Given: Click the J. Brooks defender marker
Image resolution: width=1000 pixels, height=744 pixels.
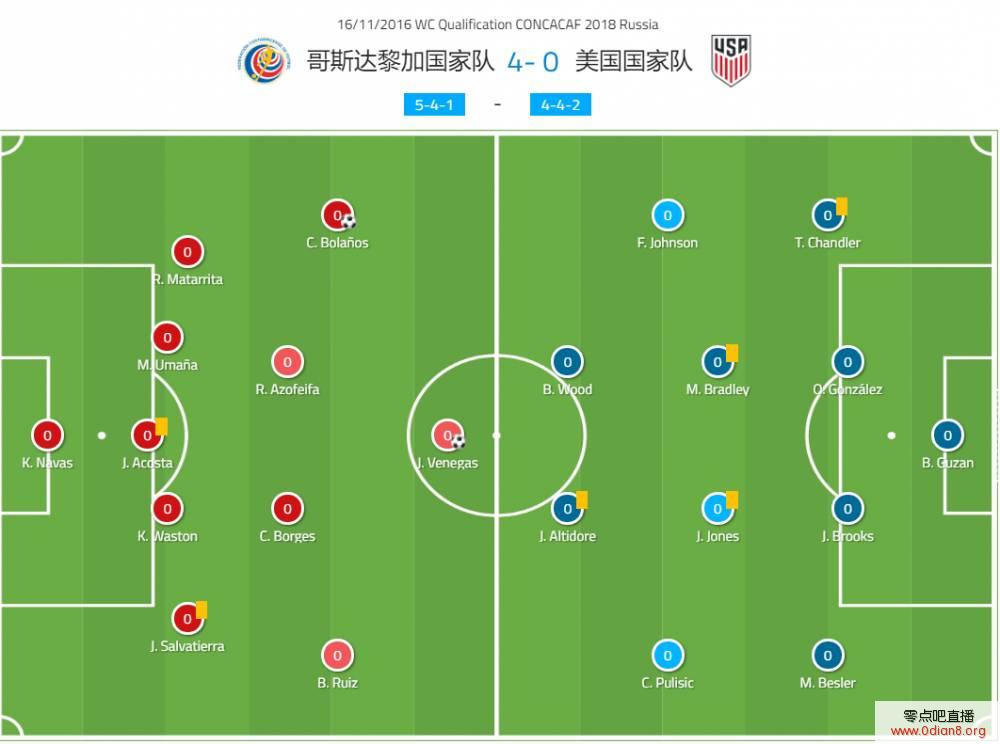Looking at the screenshot, I should (847, 508).
